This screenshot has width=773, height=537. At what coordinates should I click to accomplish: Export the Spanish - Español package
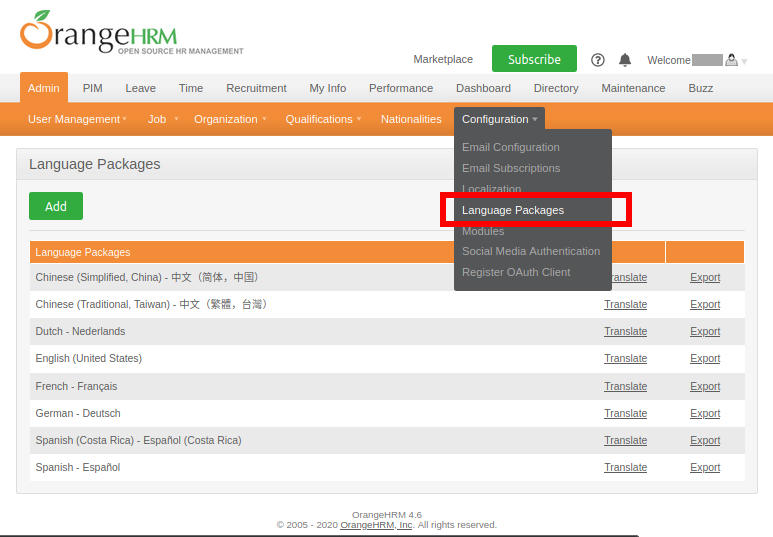(705, 467)
